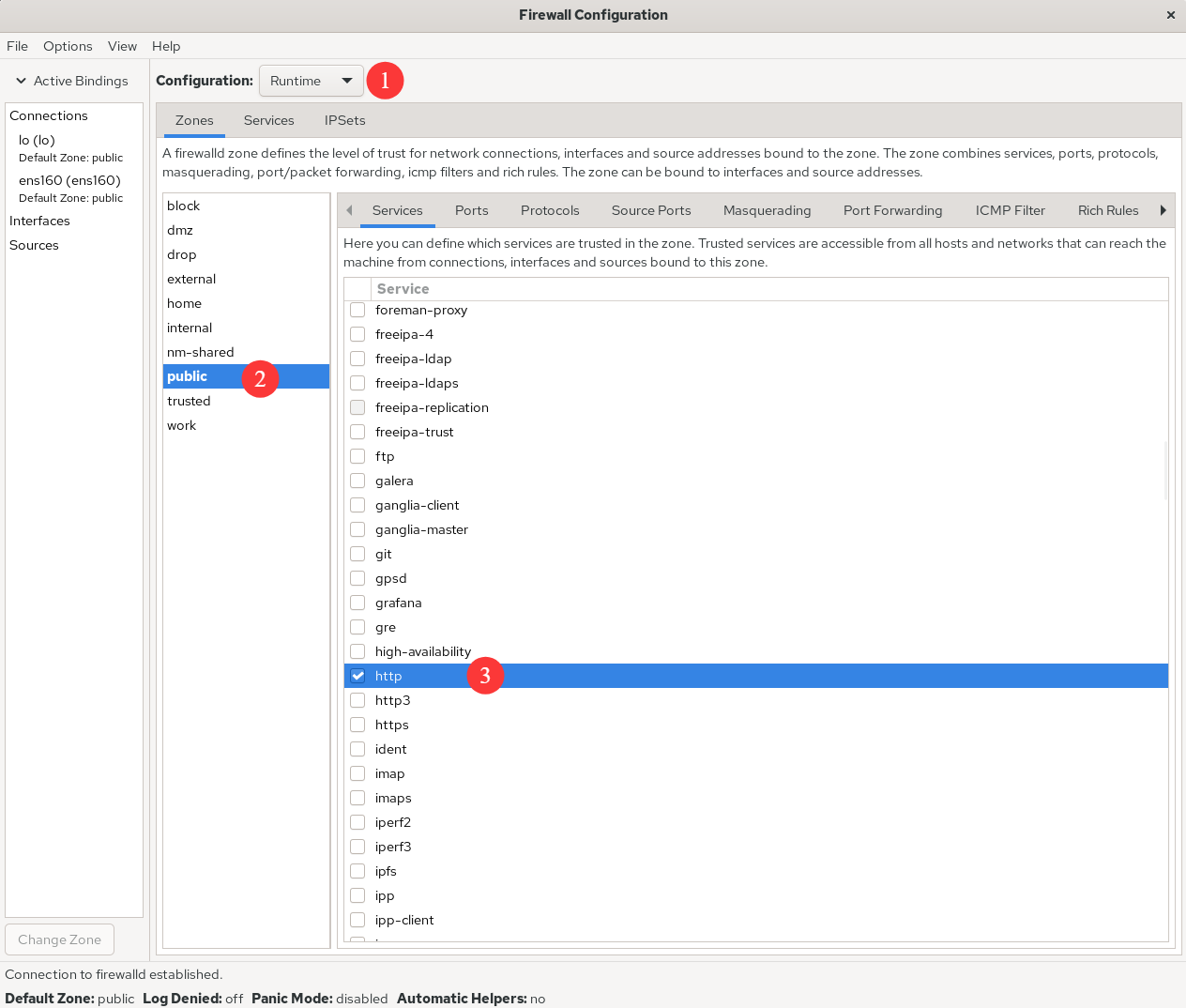The height and width of the screenshot is (1008, 1186).
Task: Click the Service column header
Action: pos(403,289)
